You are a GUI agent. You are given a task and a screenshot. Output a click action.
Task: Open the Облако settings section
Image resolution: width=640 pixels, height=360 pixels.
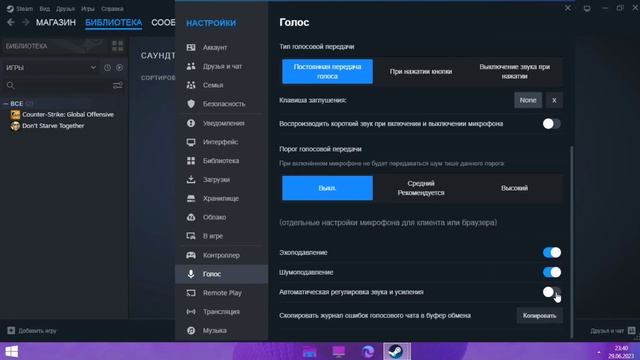pos(221,217)
